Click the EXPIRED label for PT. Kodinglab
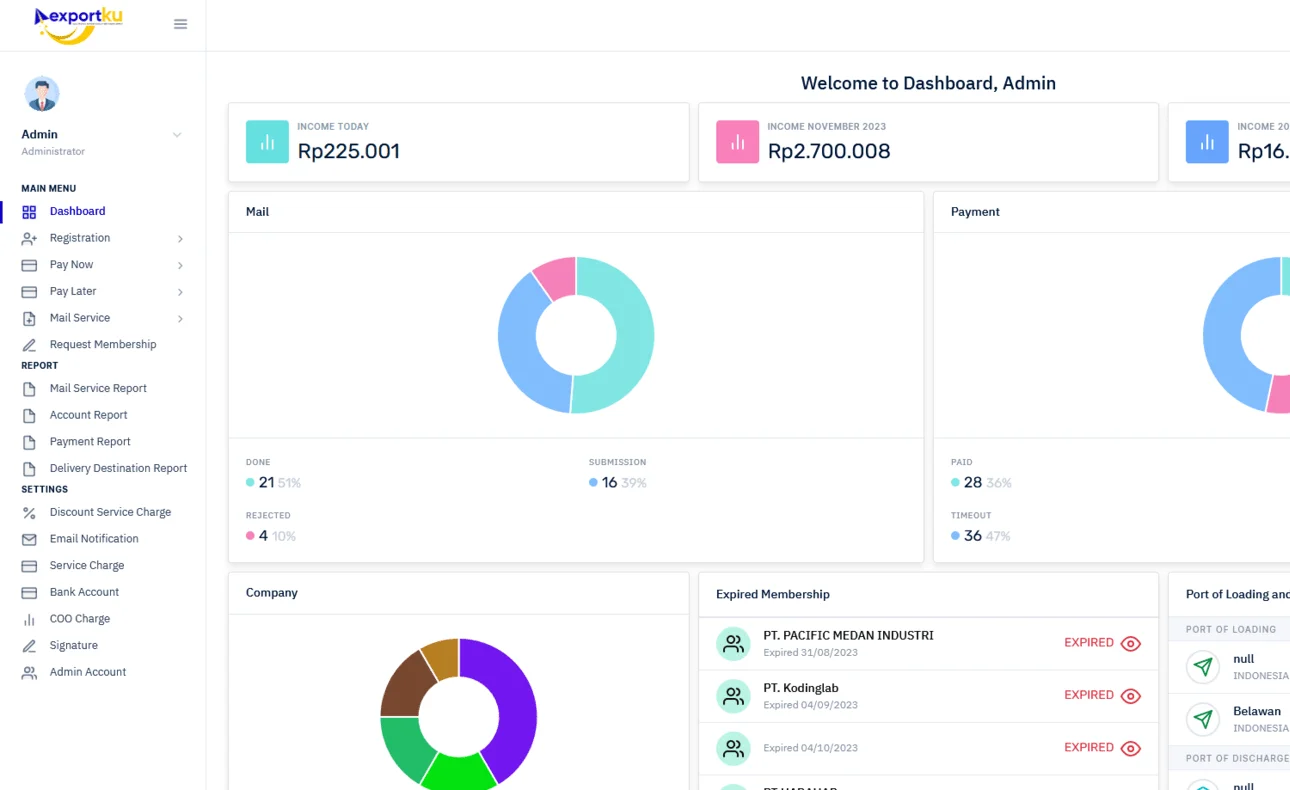The width and height of the screenshot is (1290, 790). [1089, 695]
